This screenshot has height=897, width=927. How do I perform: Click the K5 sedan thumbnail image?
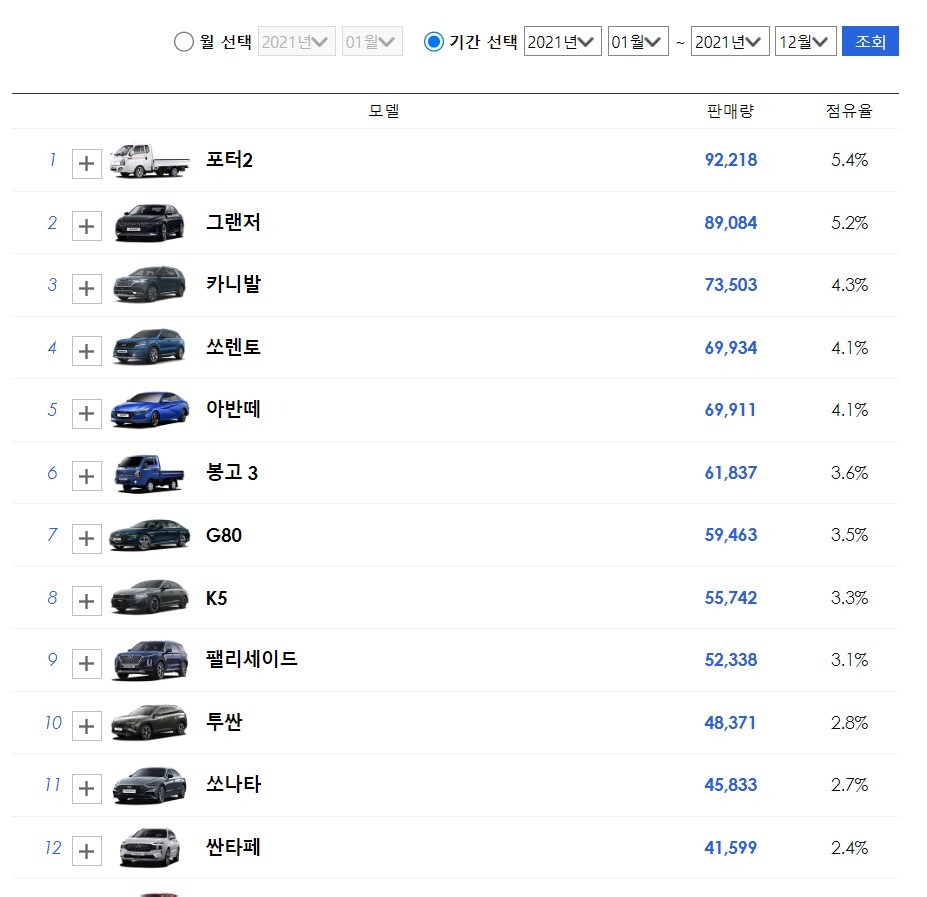click(150, 597)
